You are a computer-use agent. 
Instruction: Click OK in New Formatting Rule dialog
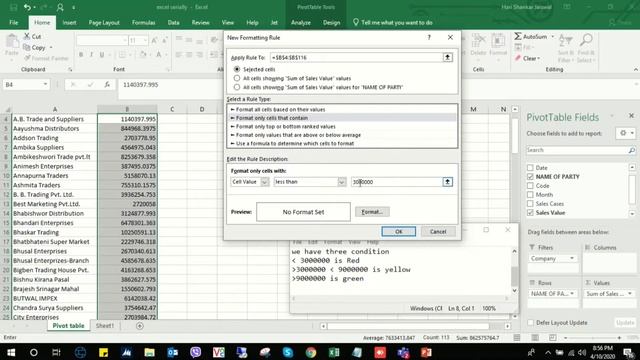click(399, 231)
